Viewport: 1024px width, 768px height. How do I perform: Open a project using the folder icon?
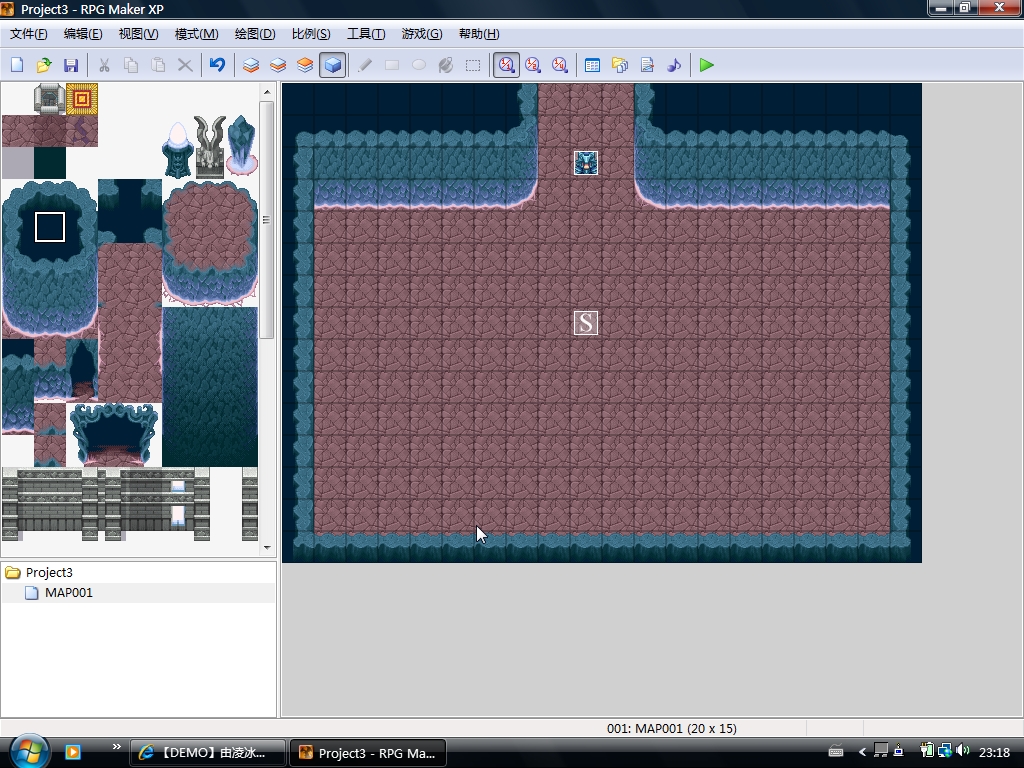[x=44, y=65]
